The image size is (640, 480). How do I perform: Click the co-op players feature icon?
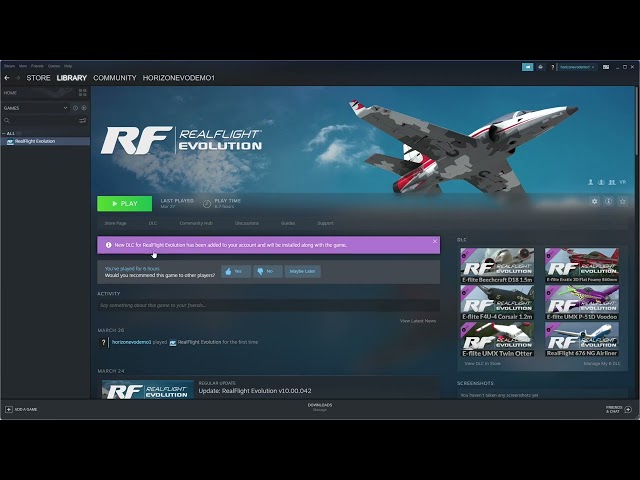point(612,182)
